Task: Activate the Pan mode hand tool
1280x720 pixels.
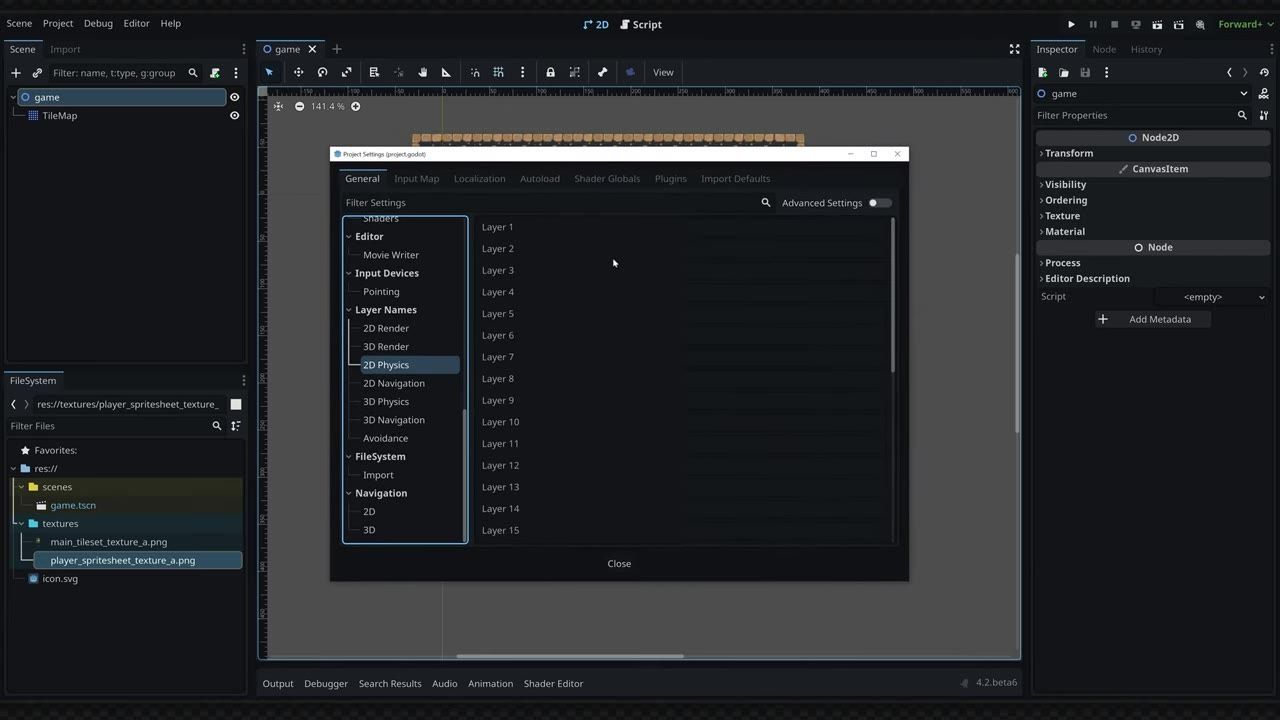Action: (422, 72)
